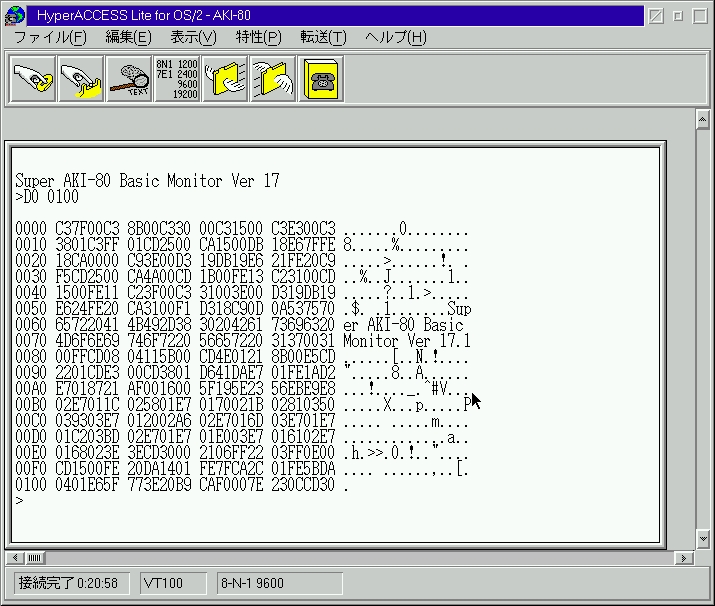The image size is (715, 606).
Task: Click the hex dump row 0000
Action: coord(242,229)
